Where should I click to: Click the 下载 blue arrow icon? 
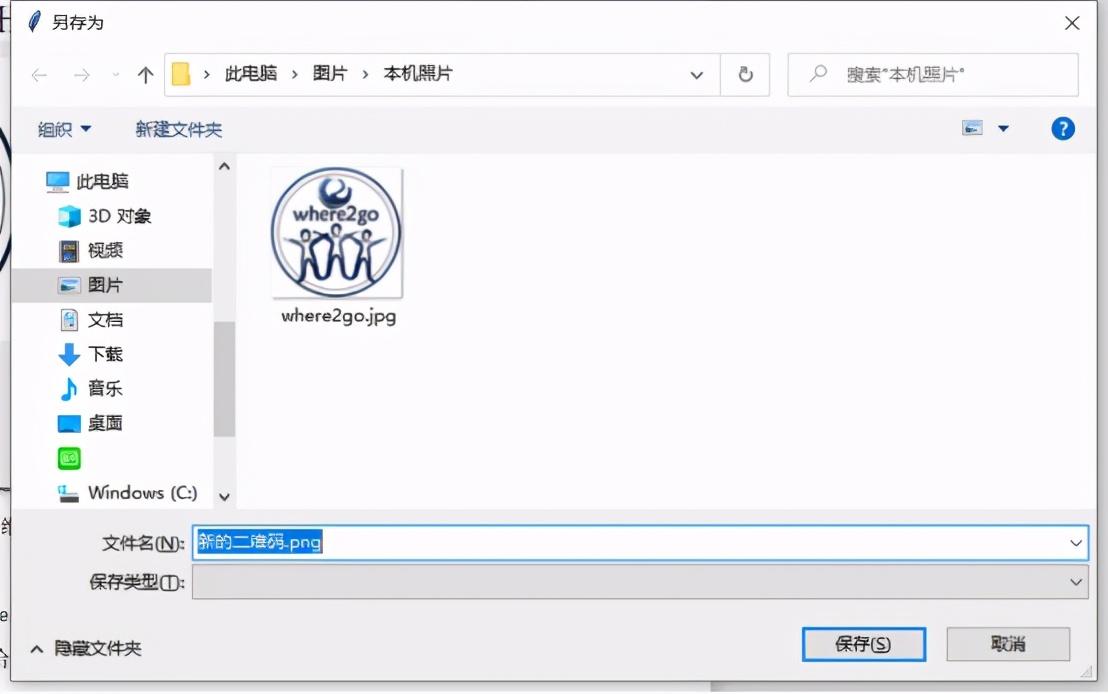pyautogui.click(x=69, y=354)
